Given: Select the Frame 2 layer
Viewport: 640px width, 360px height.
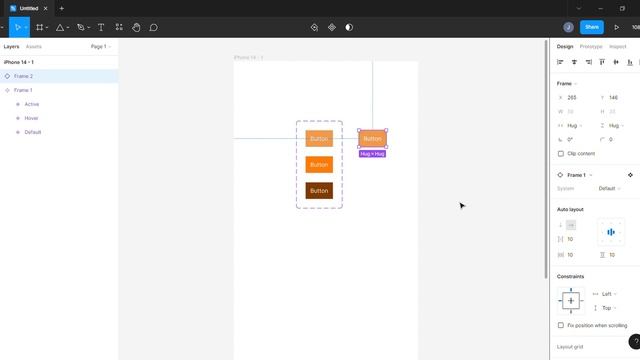Looking at the screenshot, I should [x=59, y=76].
